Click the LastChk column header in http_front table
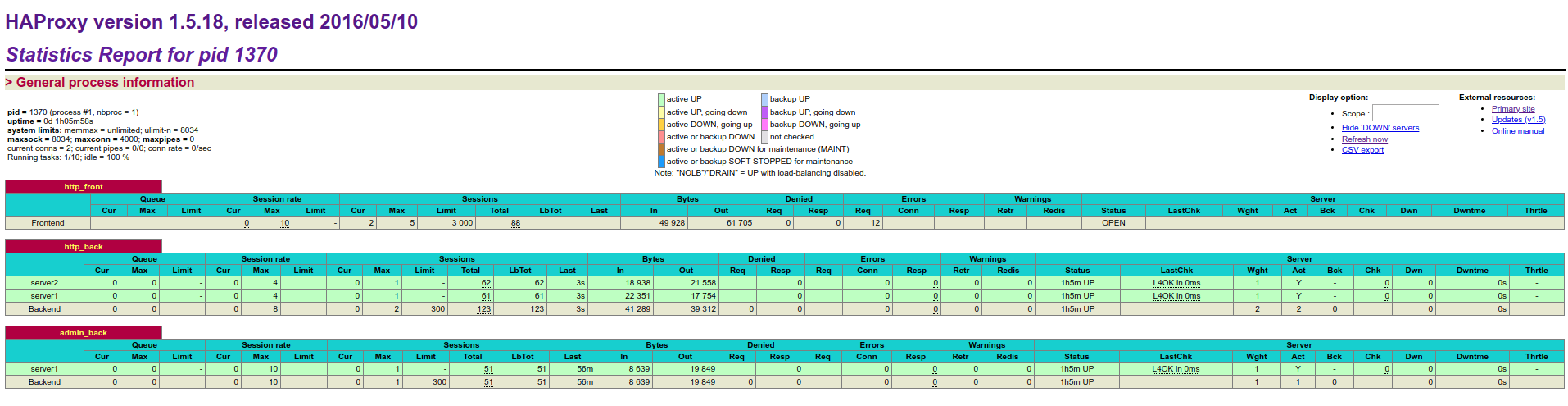Viewport: 1568px width, 406px height. (1184, 211)
